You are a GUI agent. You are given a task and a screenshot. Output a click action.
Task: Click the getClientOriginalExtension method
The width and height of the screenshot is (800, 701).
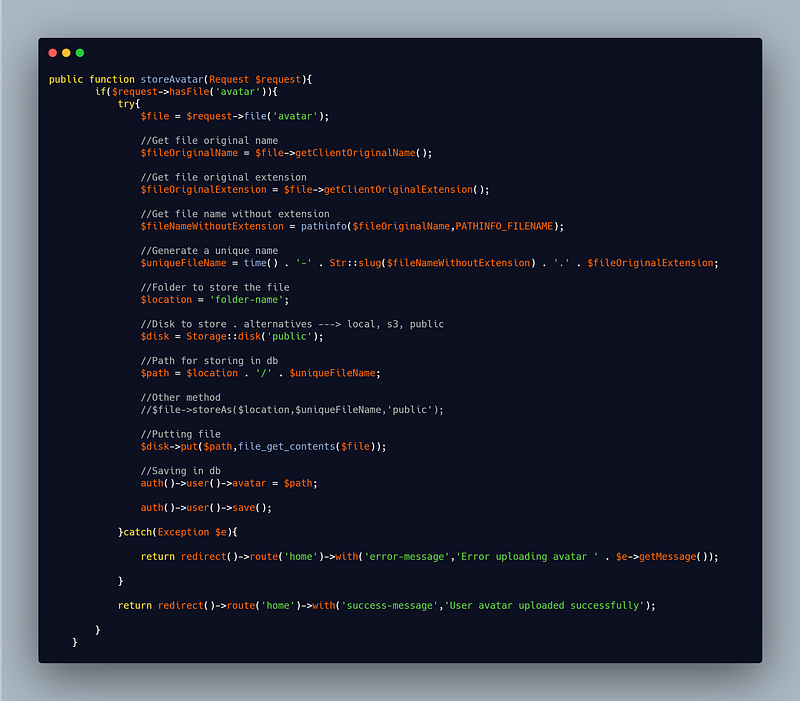tap(398, 190)
